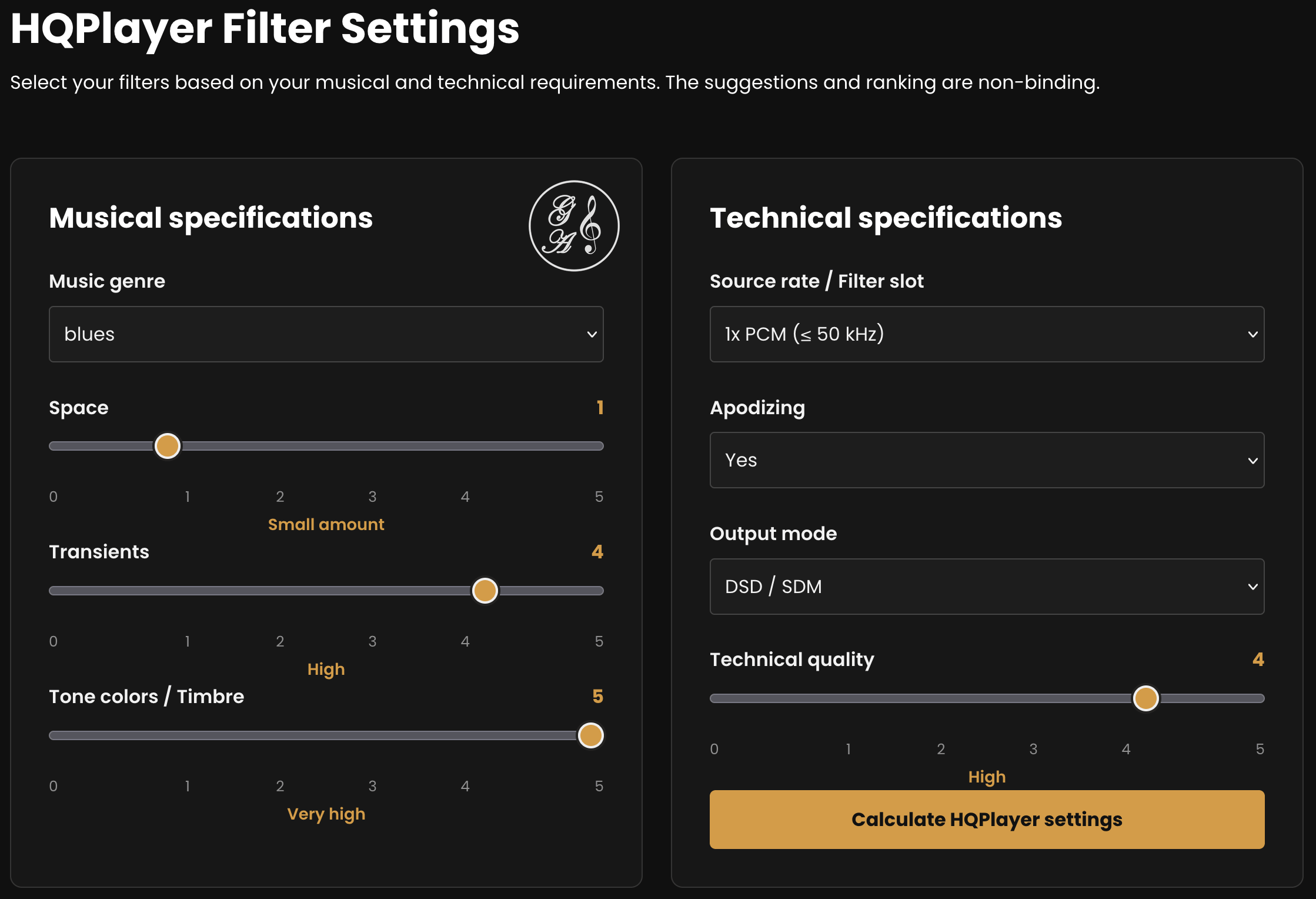Click the Transients slider handle
Viewport: 1316px width, 899px height.
[485, 591]
